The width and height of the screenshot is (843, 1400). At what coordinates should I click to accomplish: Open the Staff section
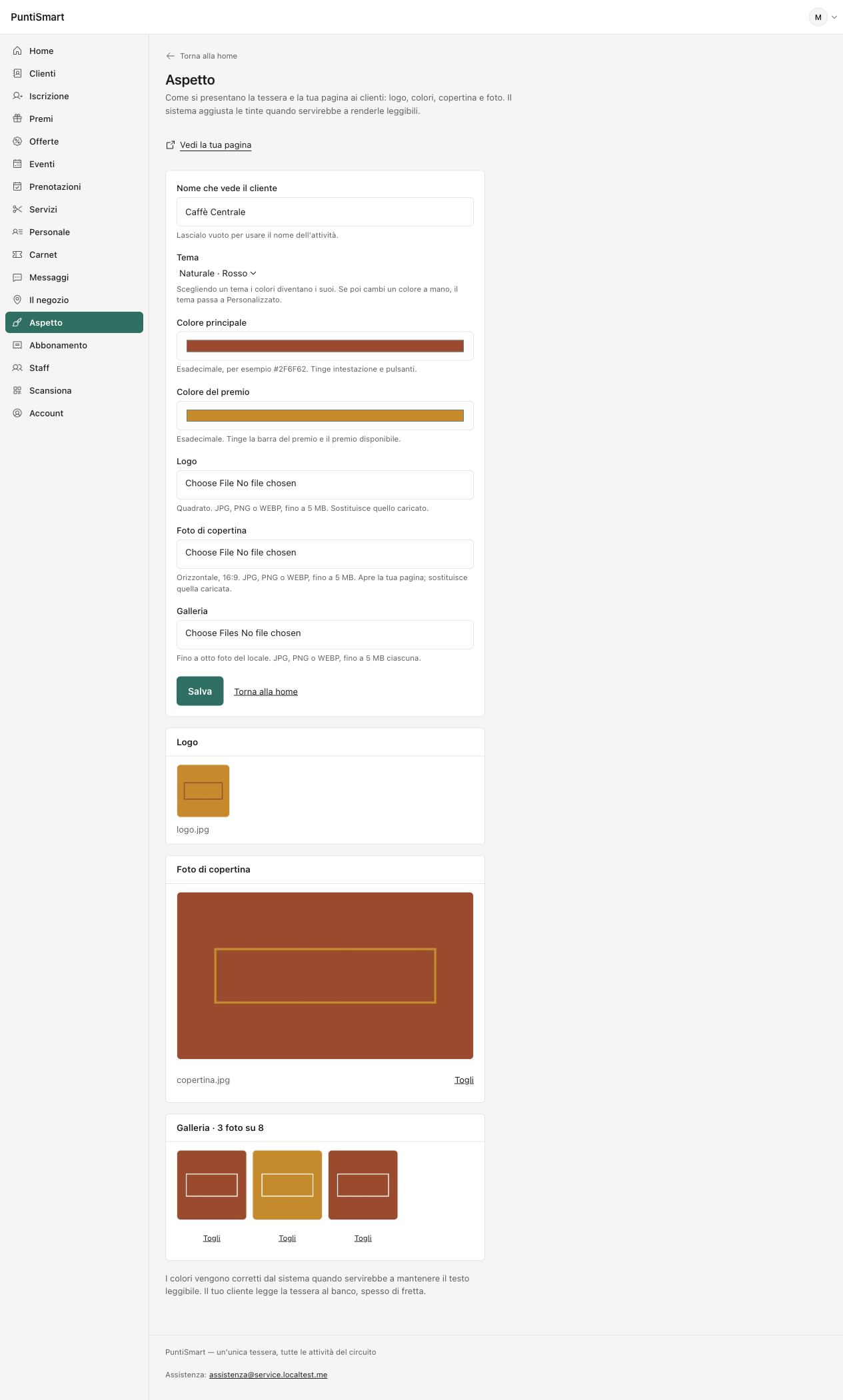pos(74,368)
